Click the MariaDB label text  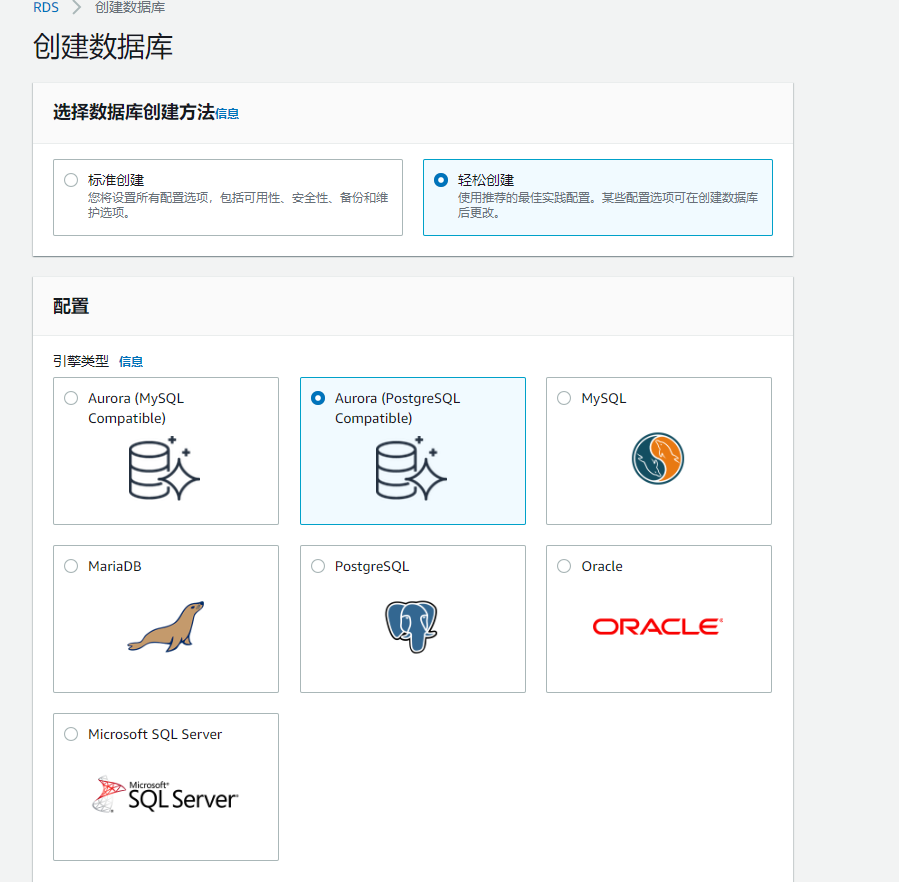point(115,566)
